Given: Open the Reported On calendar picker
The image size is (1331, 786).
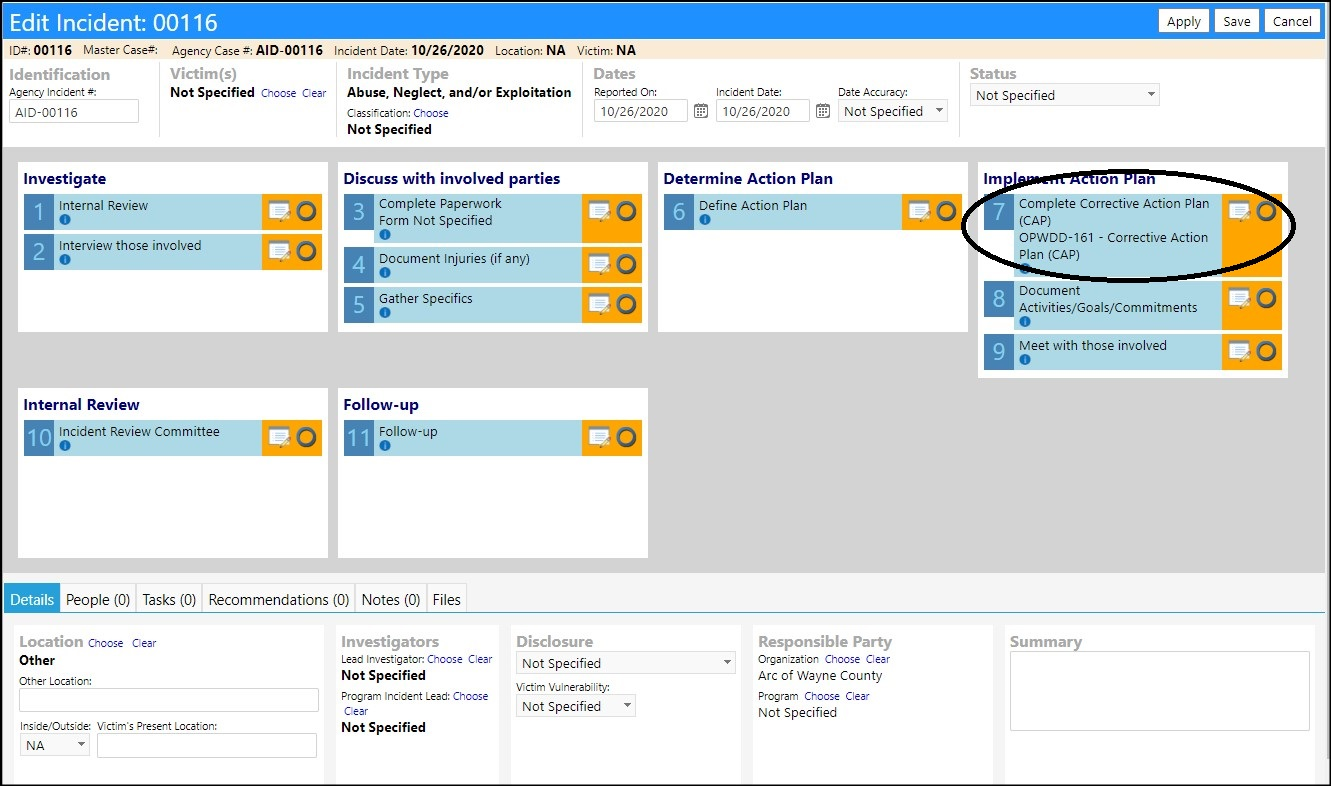Looking at the screenshot, I should [701, 111].
